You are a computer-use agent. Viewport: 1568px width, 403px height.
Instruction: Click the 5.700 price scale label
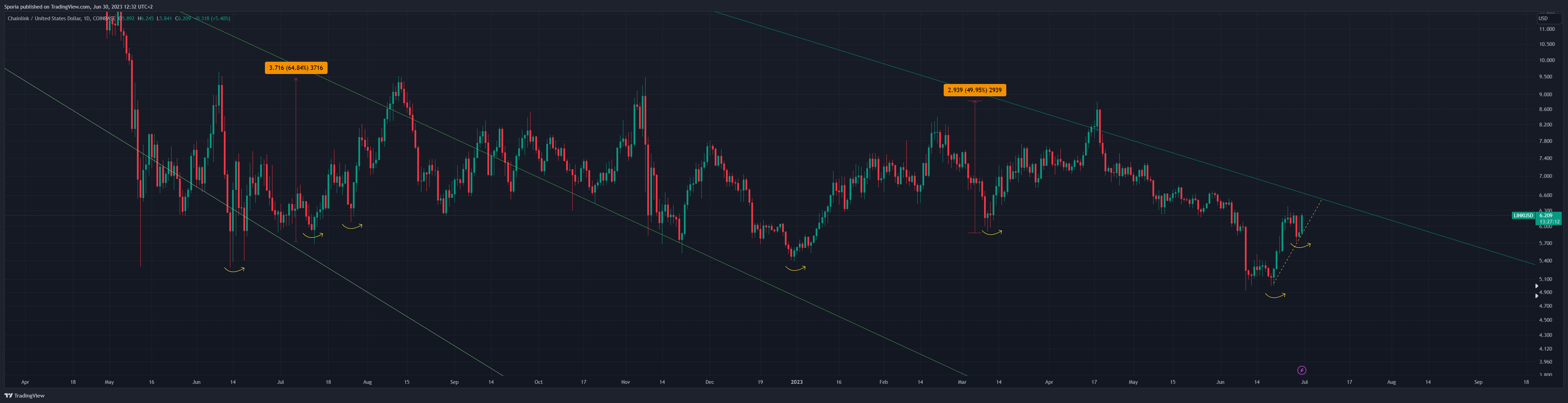pyautogui.click(x=1545, y=243)
